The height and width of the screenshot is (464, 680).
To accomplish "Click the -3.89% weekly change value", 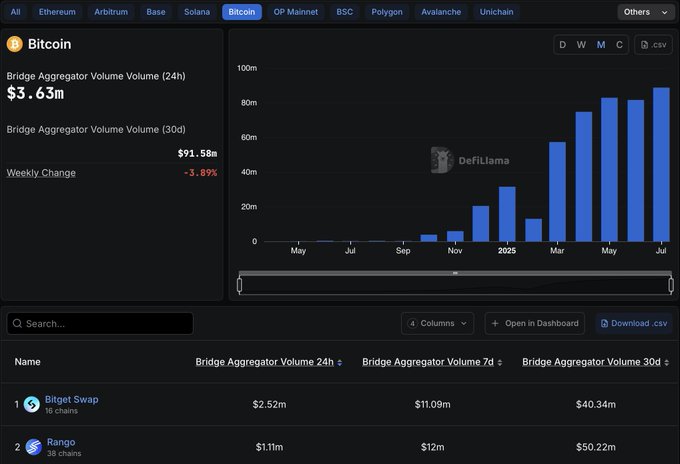I will click(x=200, y=173).
